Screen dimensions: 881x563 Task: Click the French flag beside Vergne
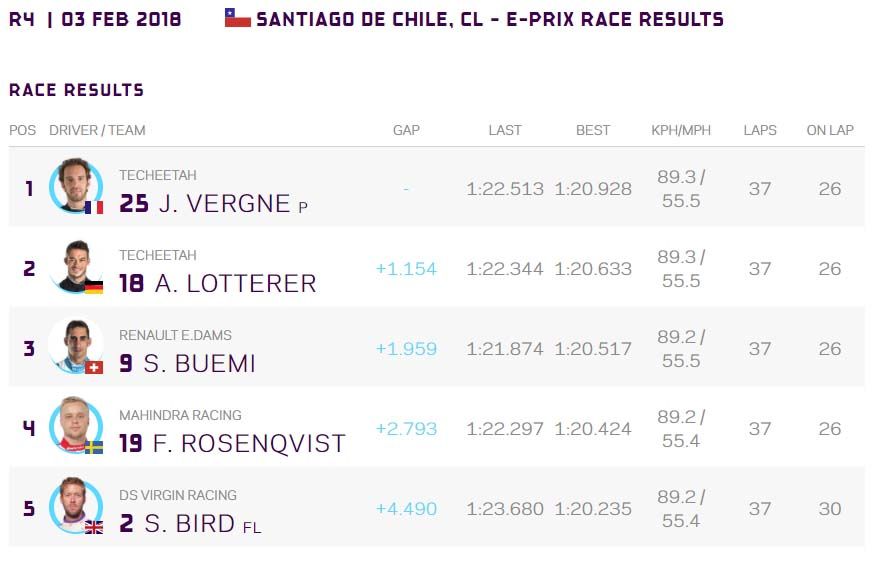(94, 207)
